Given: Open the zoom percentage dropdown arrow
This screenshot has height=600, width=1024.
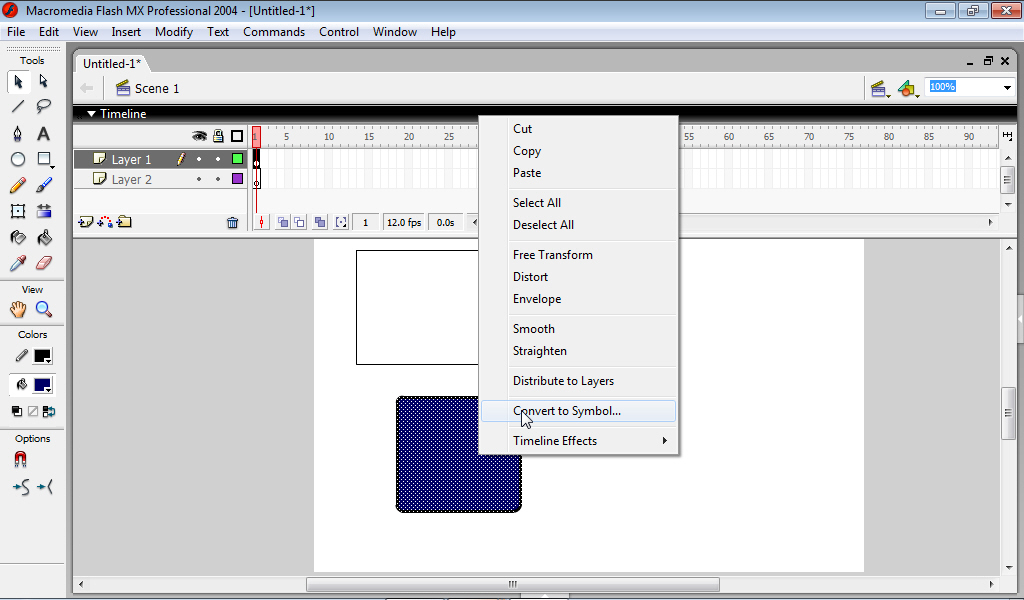Looking at the screenshot, I should click(1007, 87).
